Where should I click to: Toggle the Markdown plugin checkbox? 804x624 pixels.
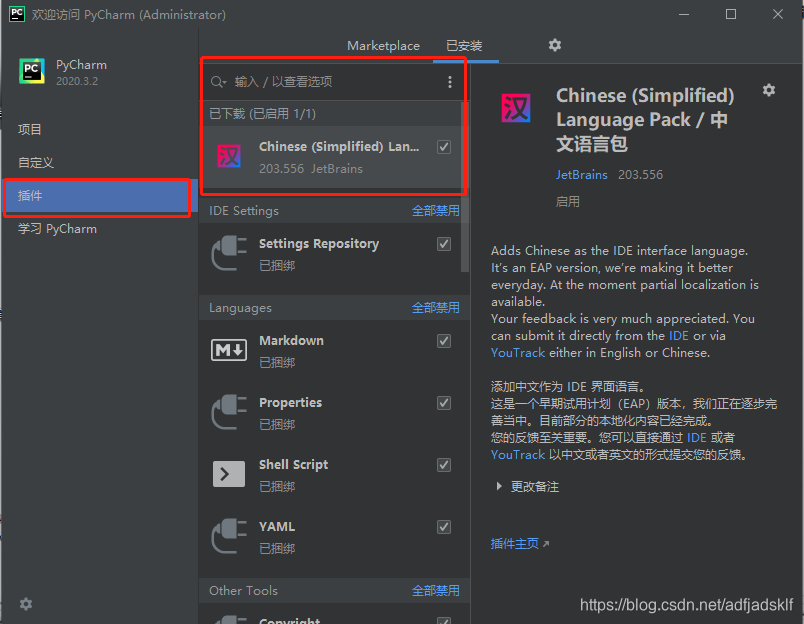[444, 341]
